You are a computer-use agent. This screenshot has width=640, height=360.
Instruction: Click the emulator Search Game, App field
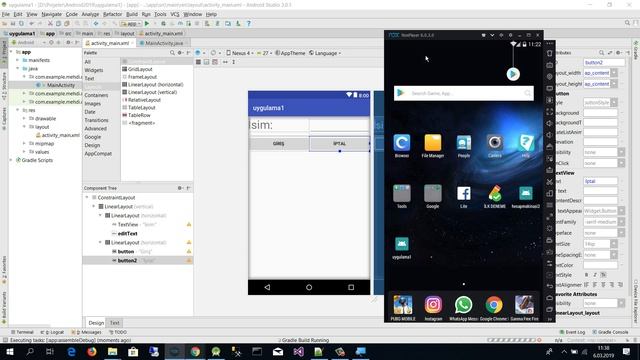[x=464, y=93]
